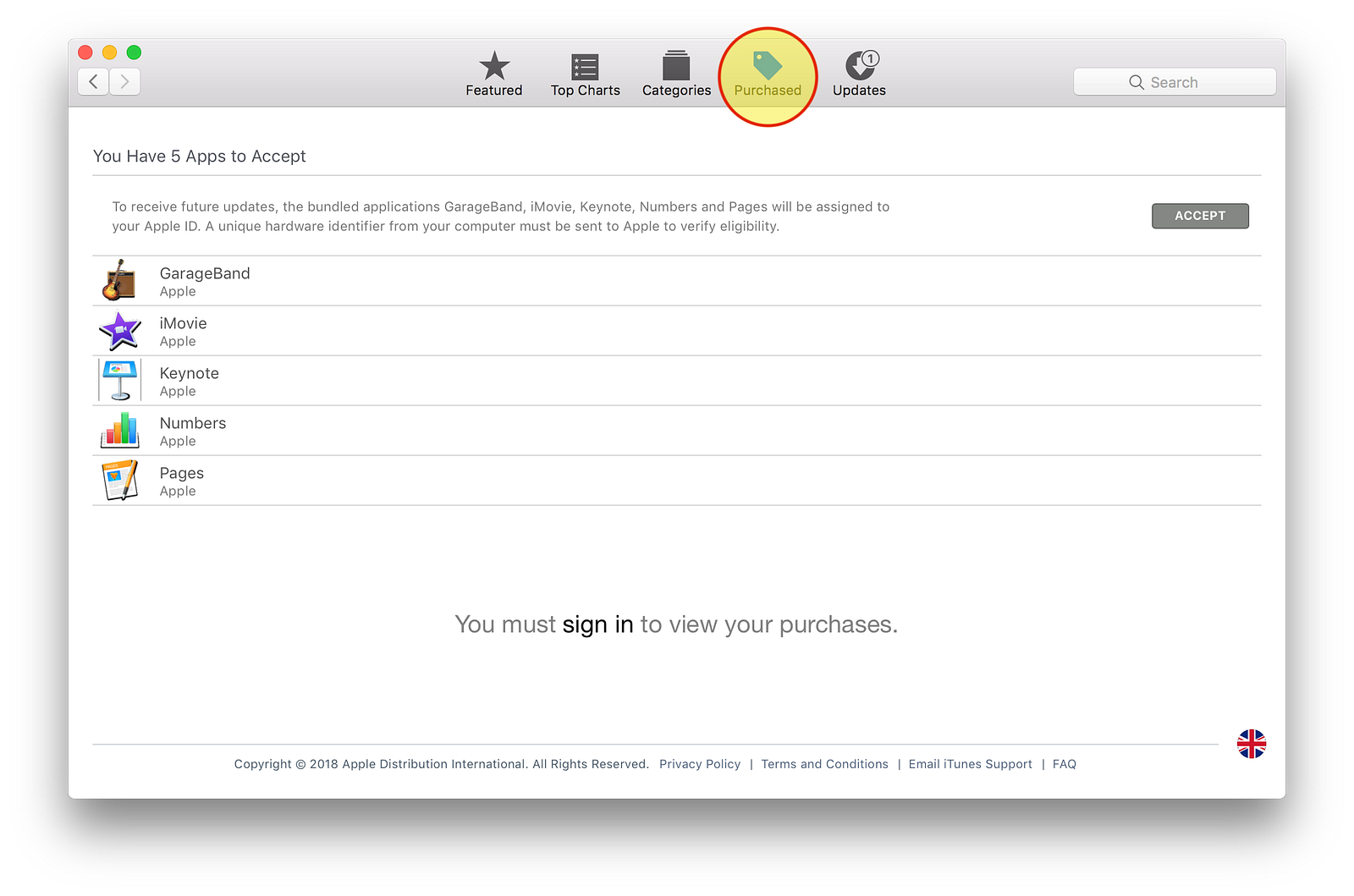Image resolution: width=1354 pixels, height=896 pixels.
Task: Minimize the window with the yellow button
Action: [110, 52]
